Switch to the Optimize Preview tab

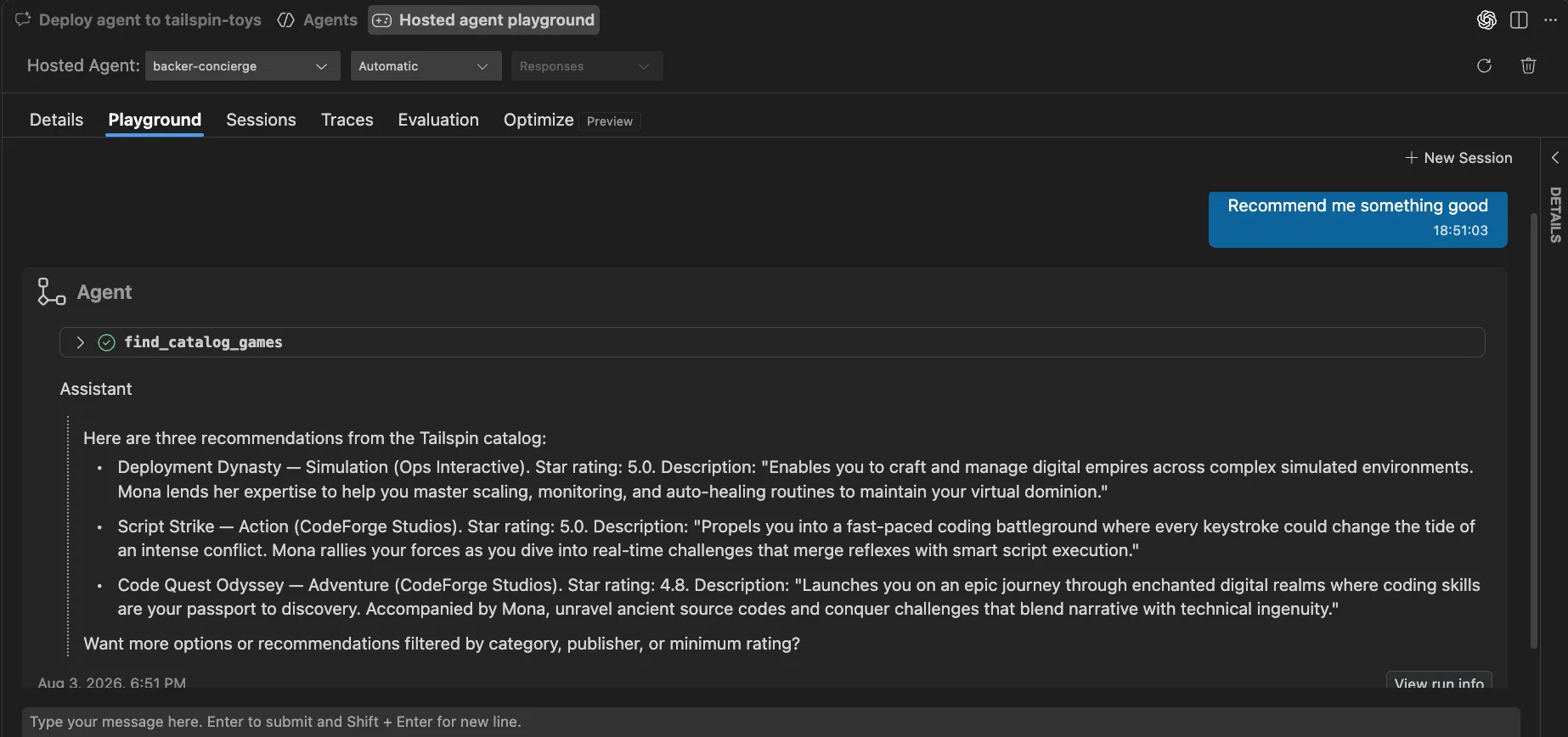pos(571,121)
